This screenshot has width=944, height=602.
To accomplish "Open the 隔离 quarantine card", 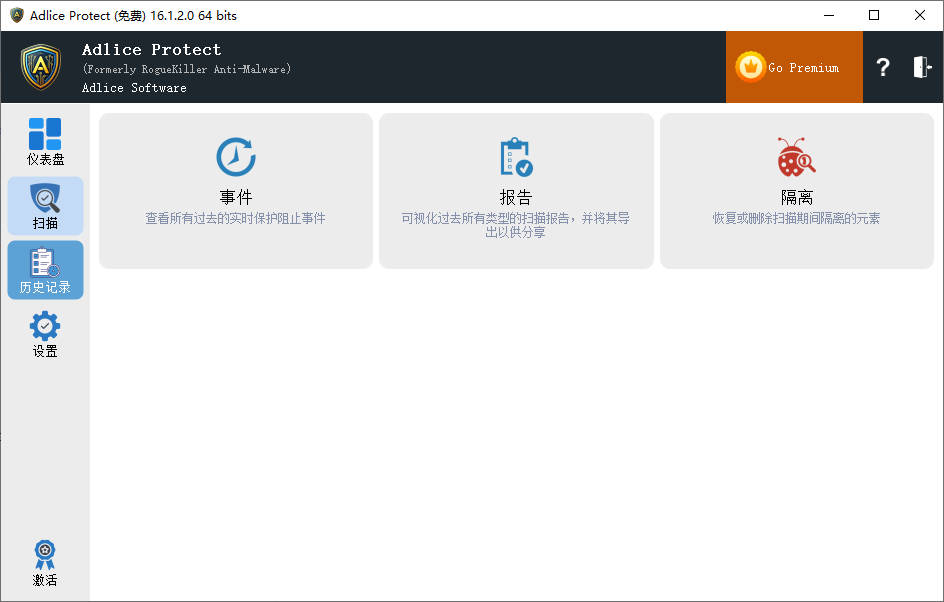I will pyautogui.click(x=797, y=191).
